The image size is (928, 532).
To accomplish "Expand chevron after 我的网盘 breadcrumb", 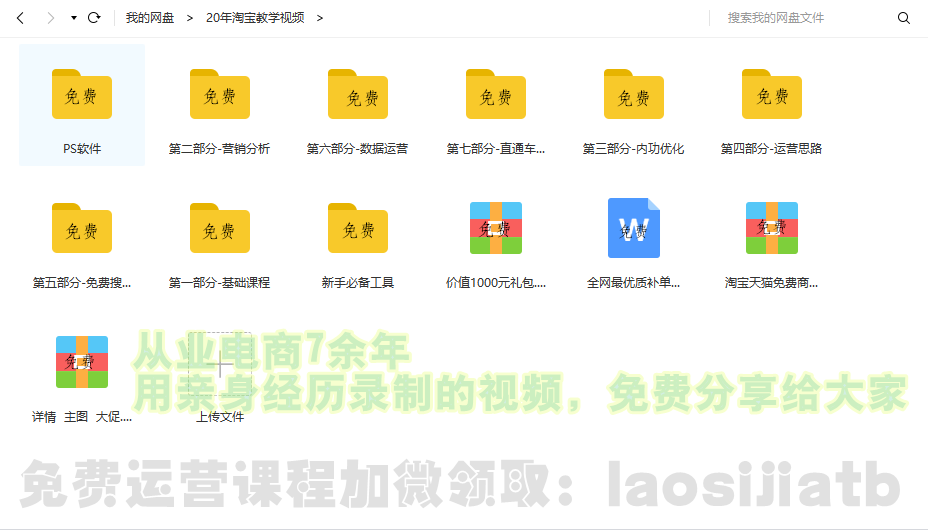I will [190, 18].
